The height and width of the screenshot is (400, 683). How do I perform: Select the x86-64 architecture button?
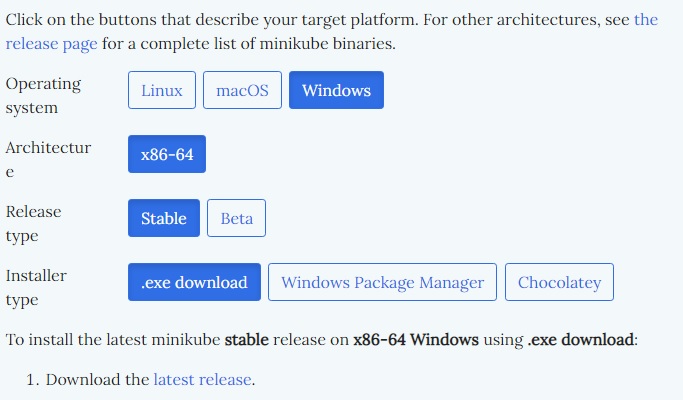click(167, 155)
